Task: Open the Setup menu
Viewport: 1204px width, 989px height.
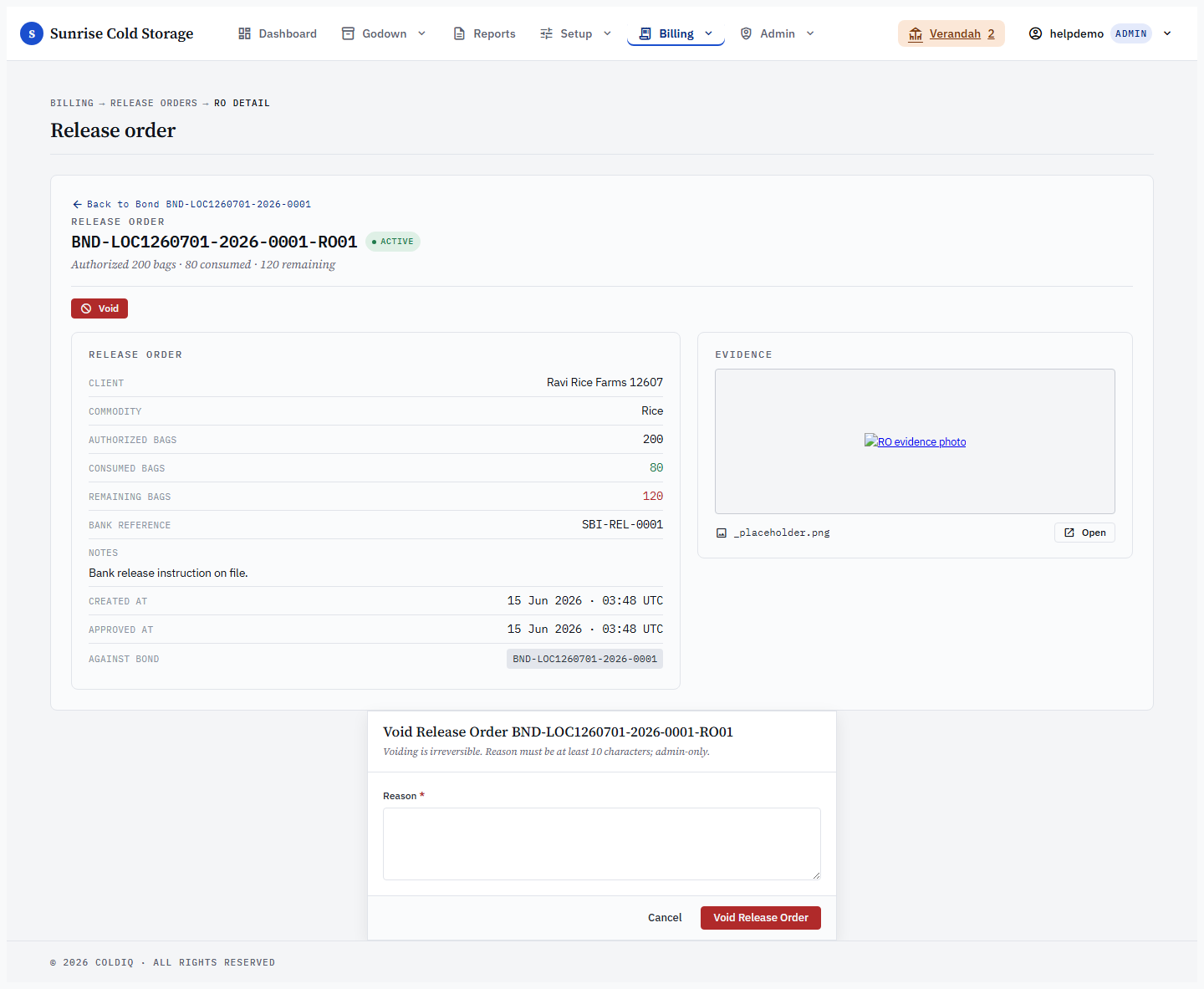Action: coord(576,33)
